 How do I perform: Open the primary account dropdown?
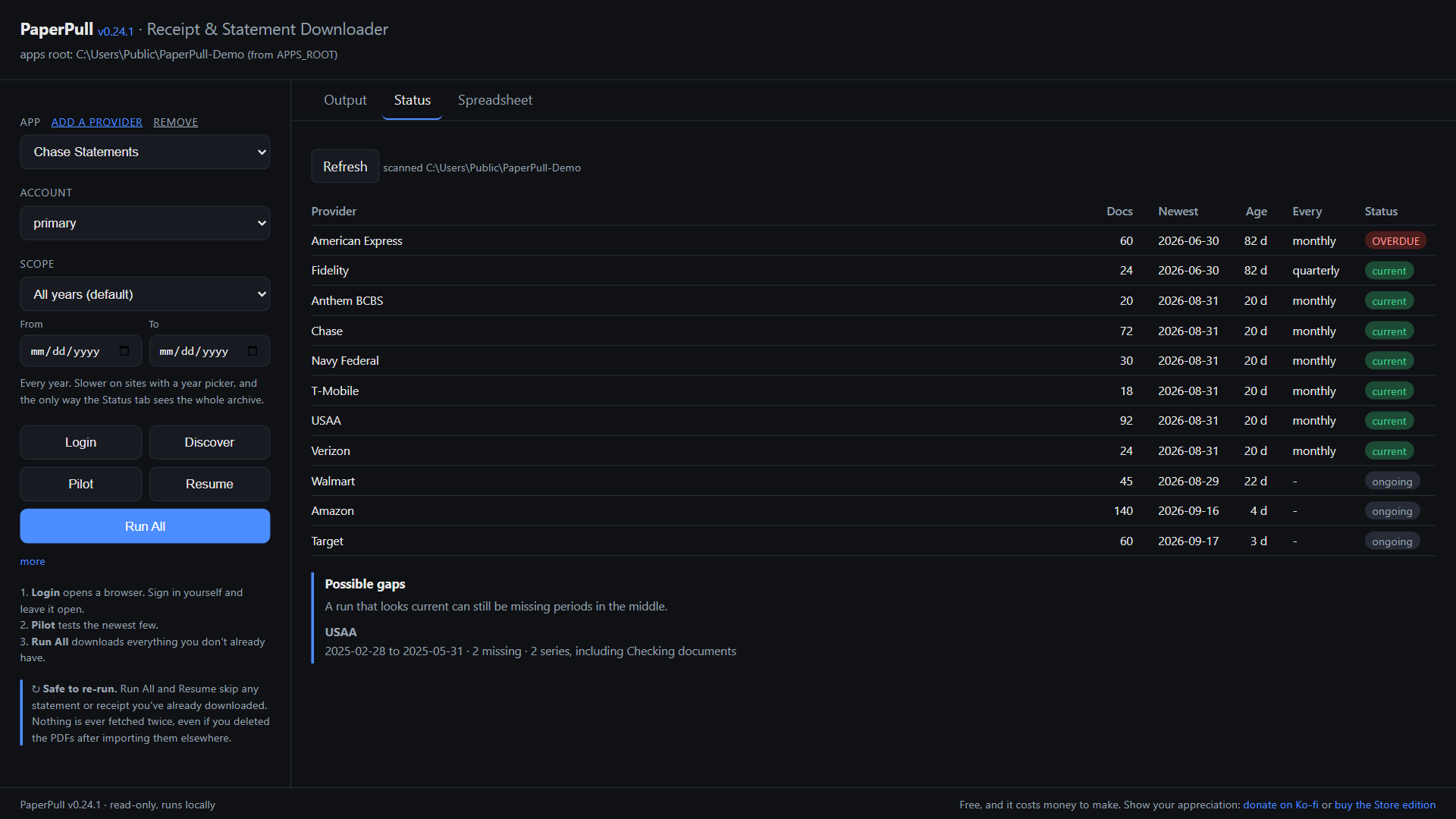point(145,223)
